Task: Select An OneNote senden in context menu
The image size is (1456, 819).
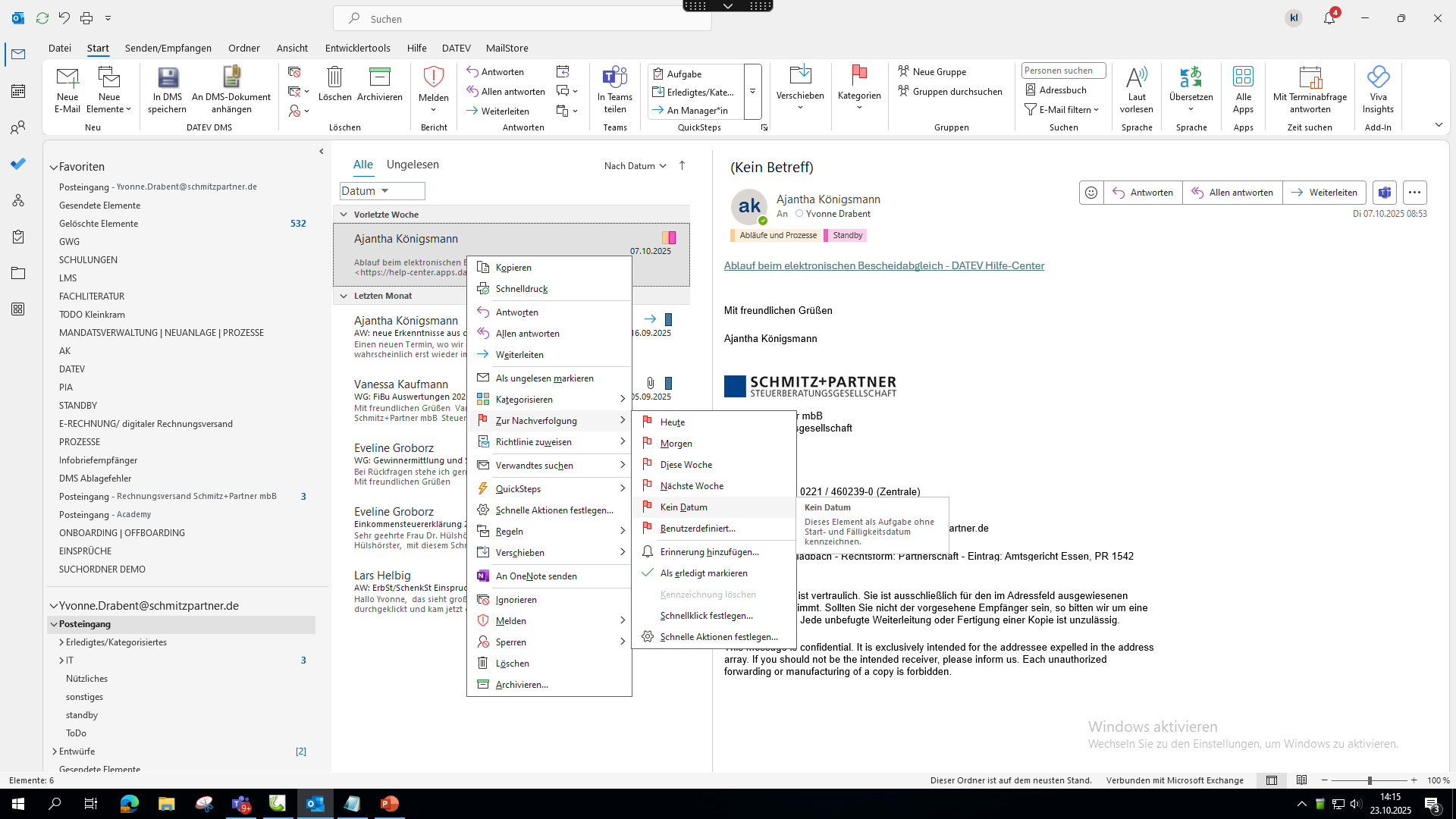Action: pyautogui.click(x=549, y=576)
